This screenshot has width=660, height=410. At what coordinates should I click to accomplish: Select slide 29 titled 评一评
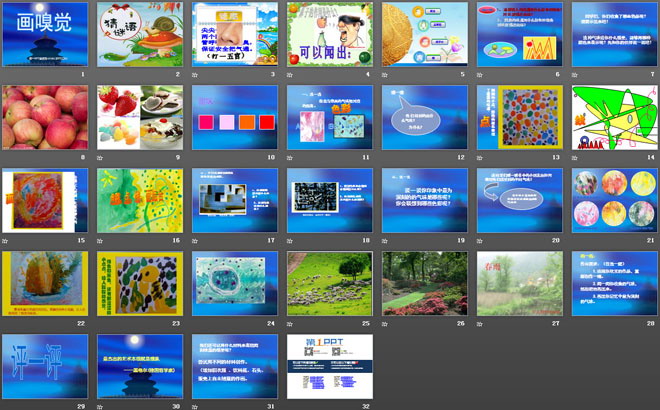coord(45,366)
